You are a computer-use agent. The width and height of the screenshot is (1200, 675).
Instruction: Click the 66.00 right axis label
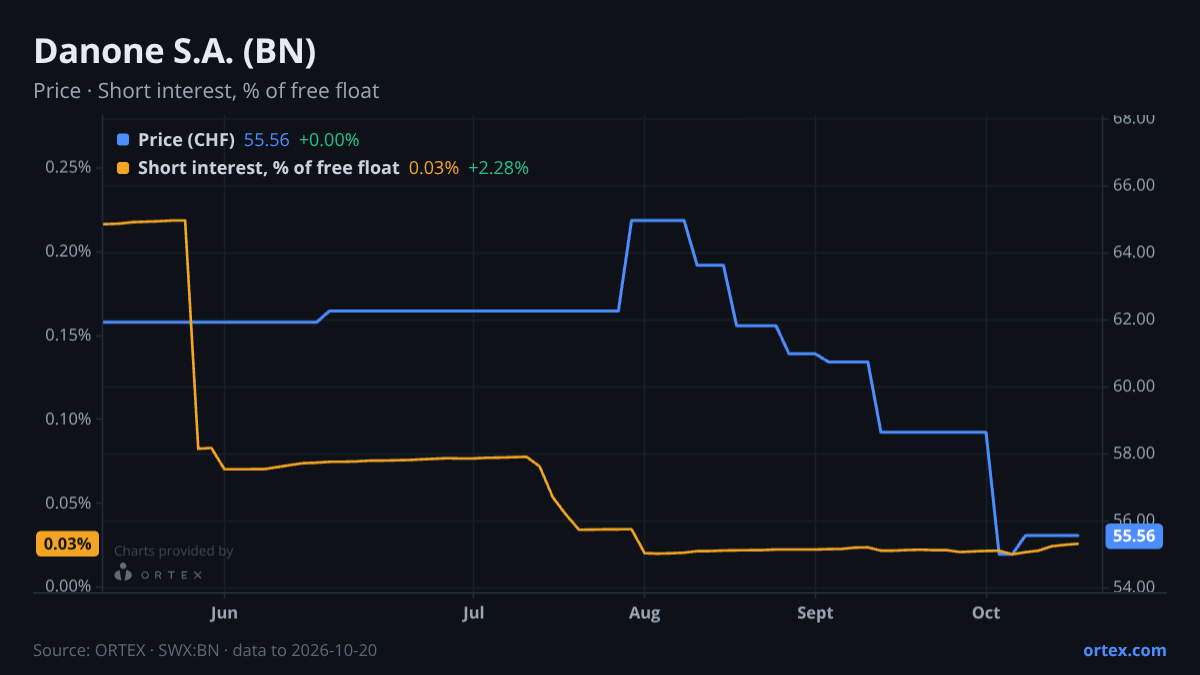1134,186
